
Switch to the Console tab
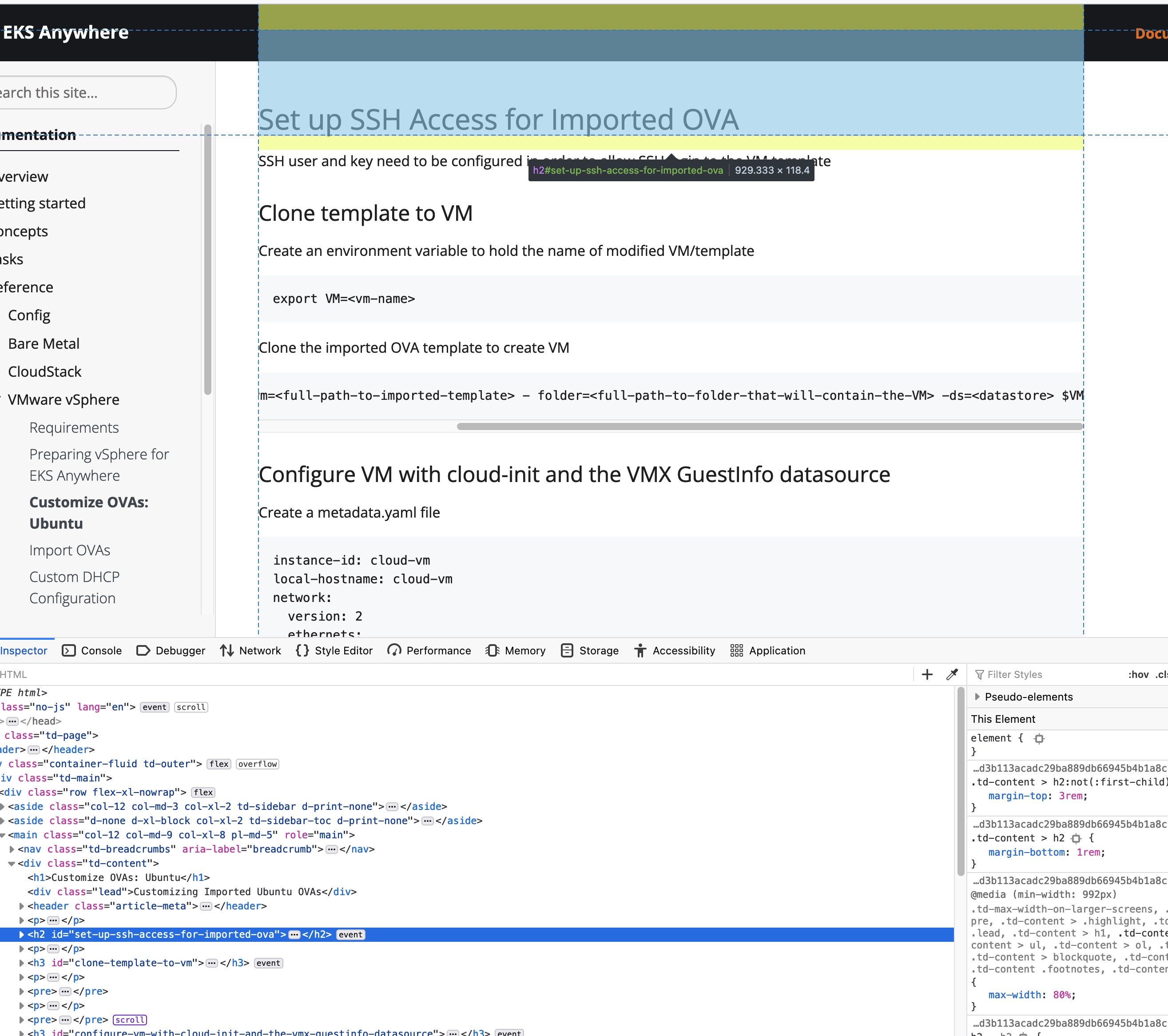[x=91, y=651]
